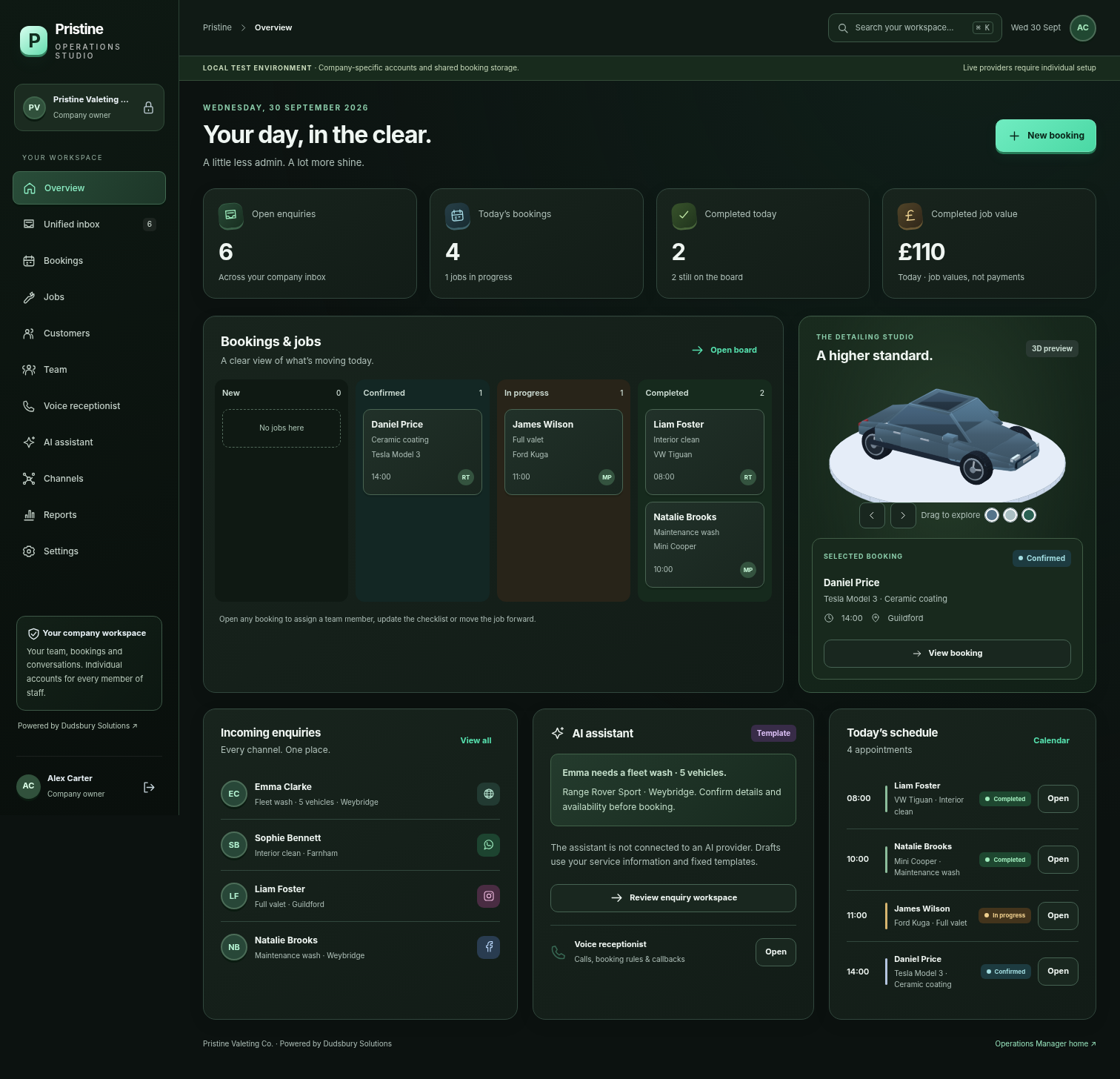Click the Today's bookings calendar icon
This screenshot has height=1079, width=1120.
point(458,215)
